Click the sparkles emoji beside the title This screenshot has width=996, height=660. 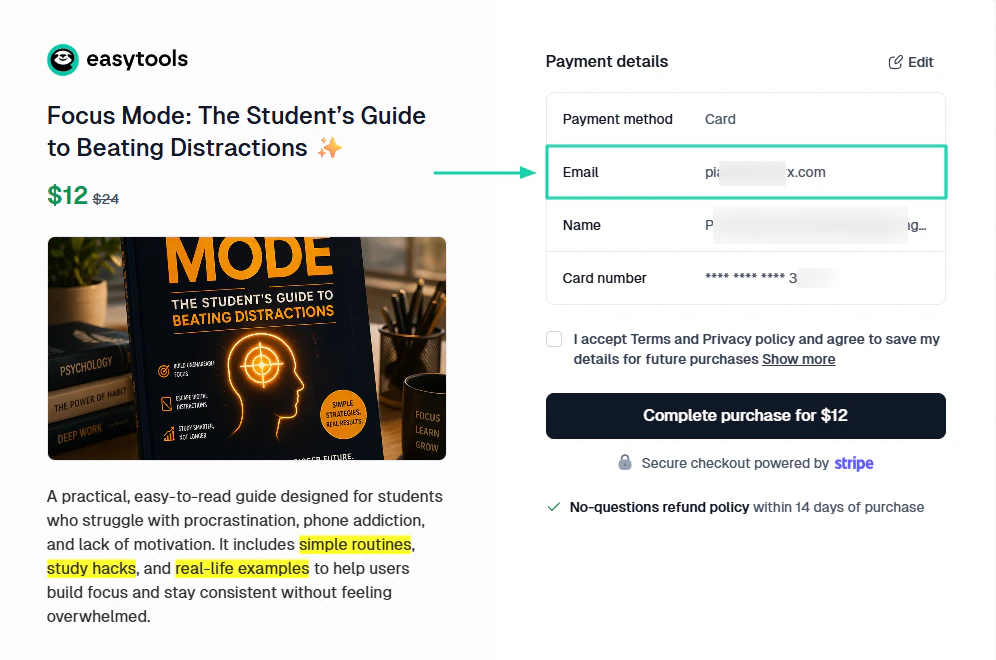tap(330, 148)
